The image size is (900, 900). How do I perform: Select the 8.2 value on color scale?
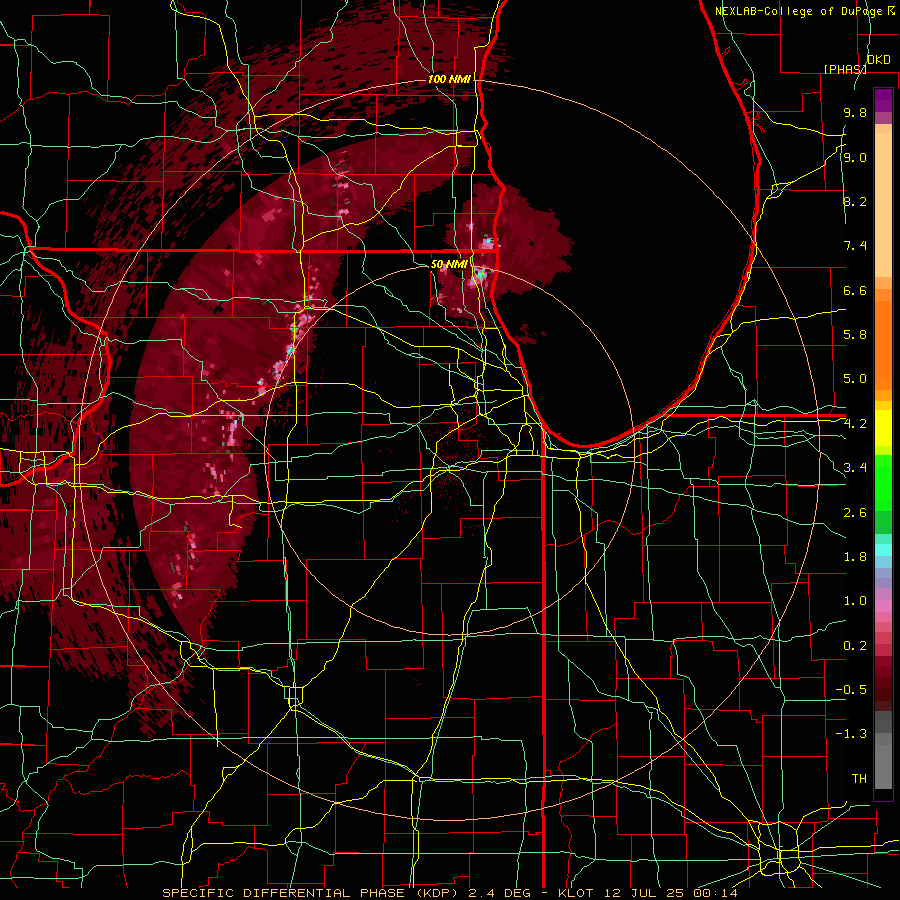point(855,201)
